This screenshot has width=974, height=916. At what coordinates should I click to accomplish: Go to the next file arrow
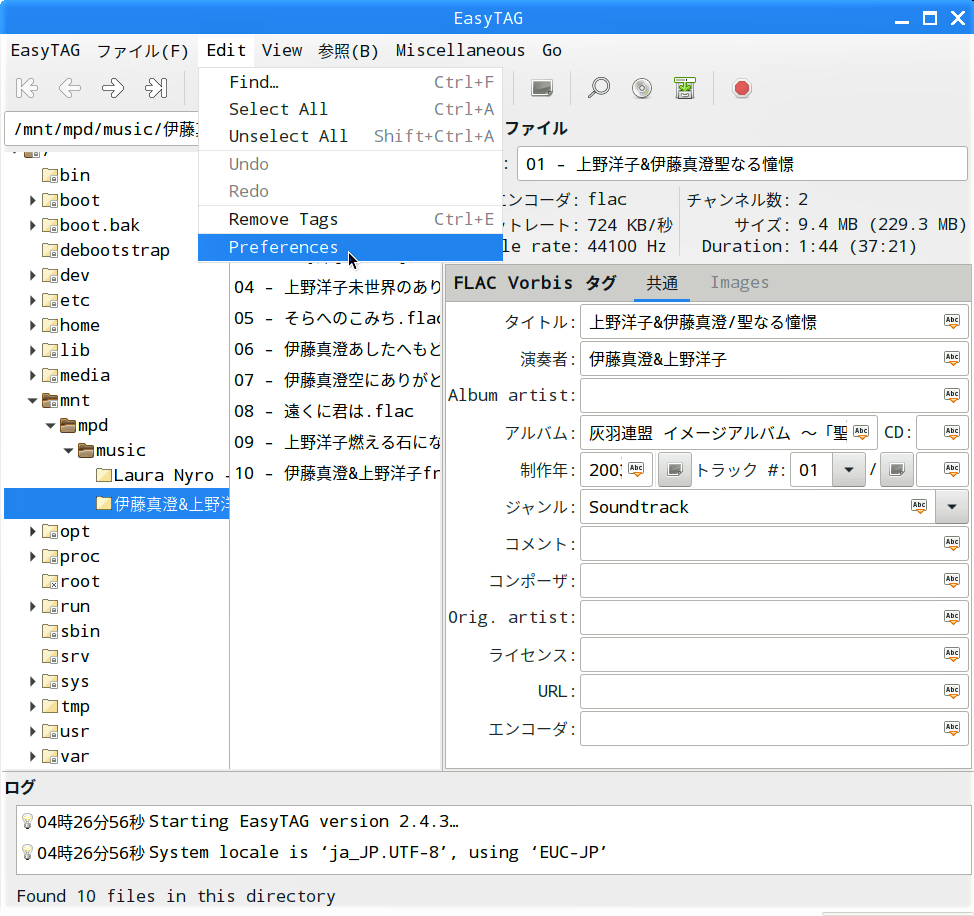tap(112, 88)
